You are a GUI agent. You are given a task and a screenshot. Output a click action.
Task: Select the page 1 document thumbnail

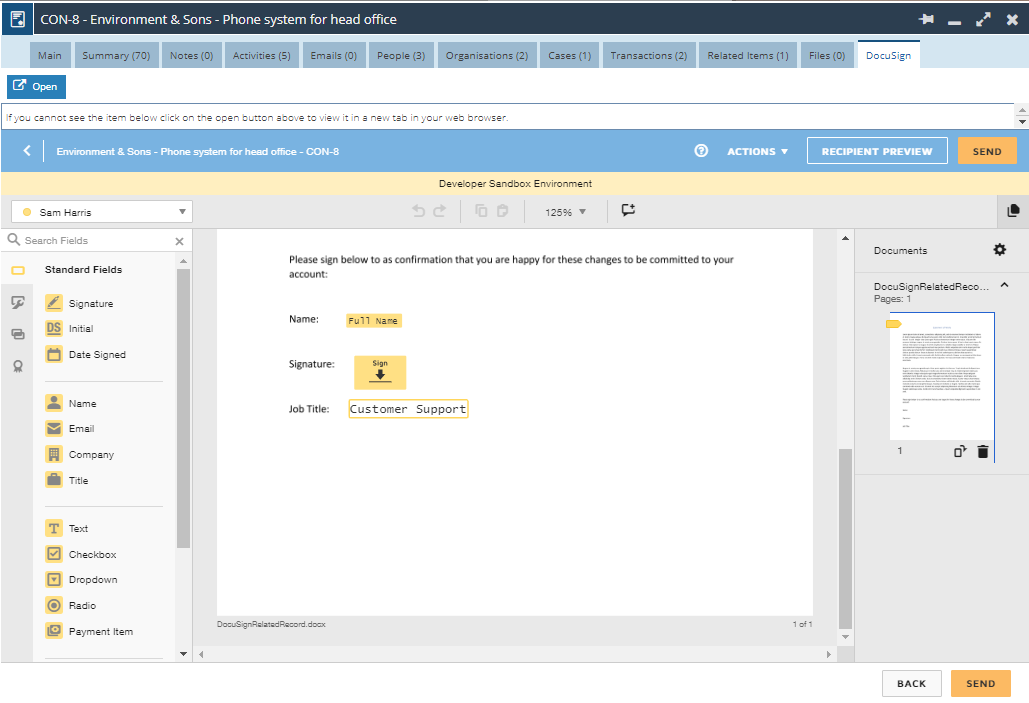coord(942,375)
